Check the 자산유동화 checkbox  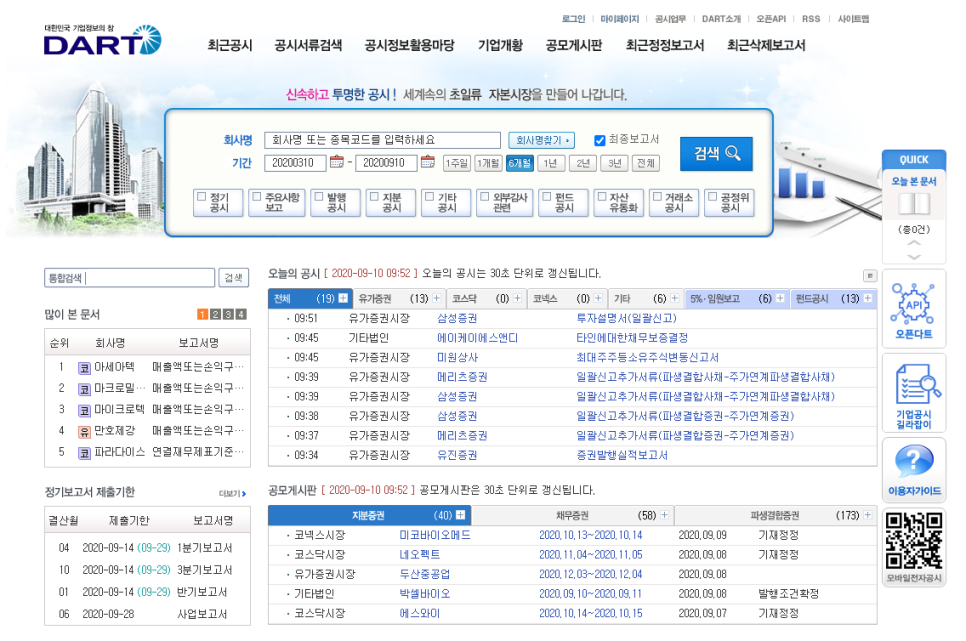coord(602,197)
